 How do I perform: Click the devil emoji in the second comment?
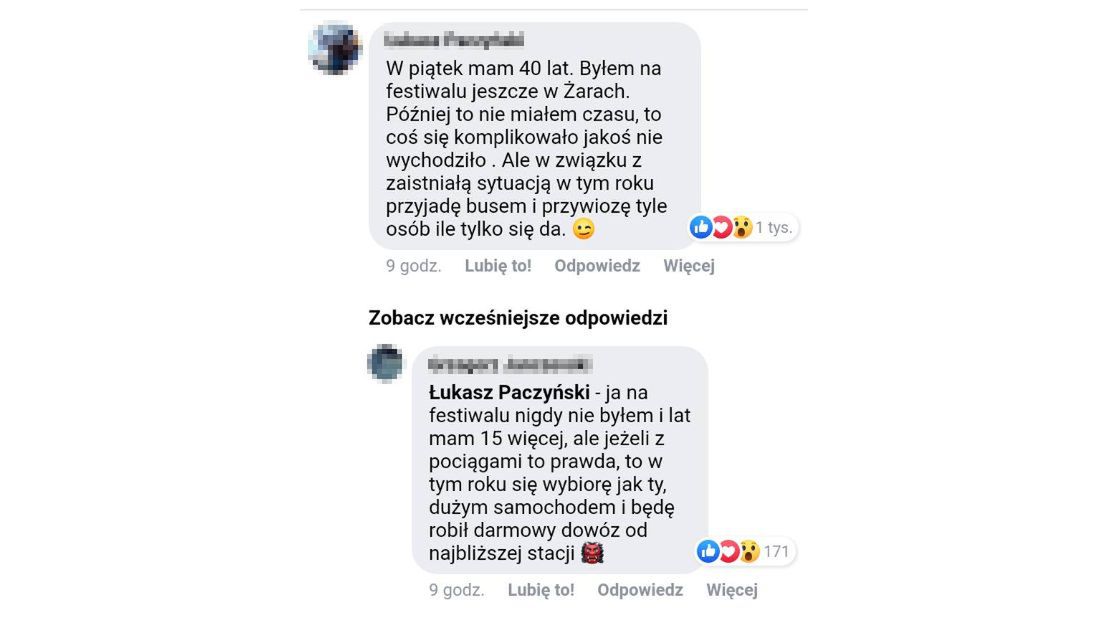[593, 551]
